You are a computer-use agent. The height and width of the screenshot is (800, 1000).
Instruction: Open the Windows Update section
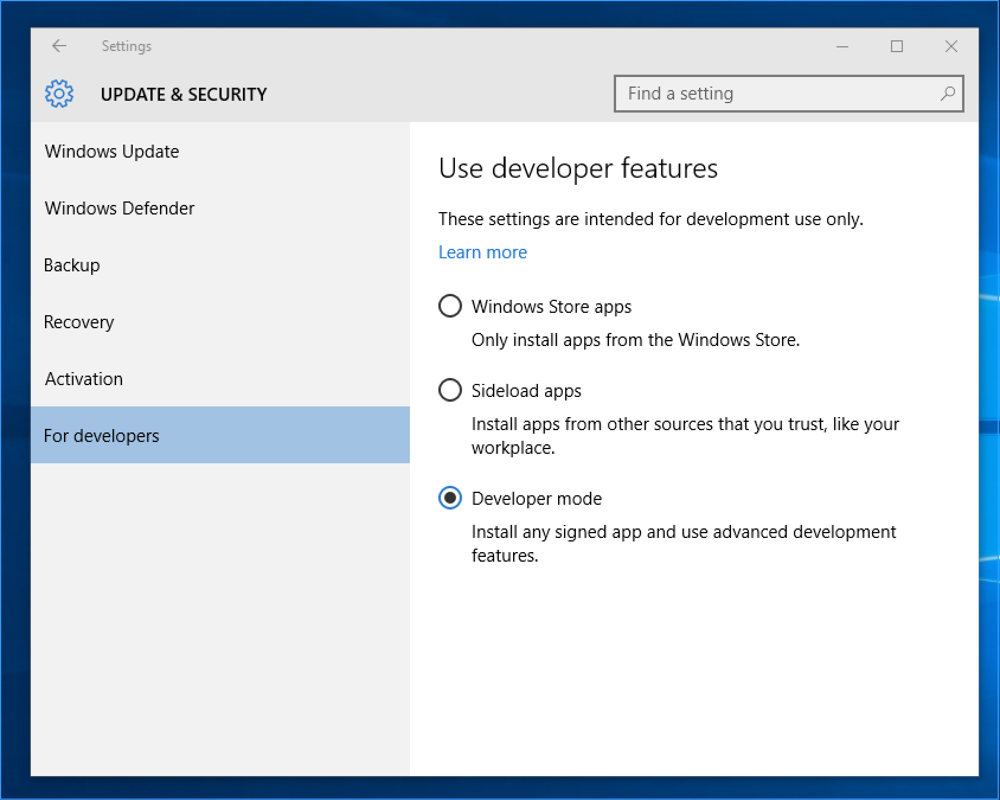(220, 151)
